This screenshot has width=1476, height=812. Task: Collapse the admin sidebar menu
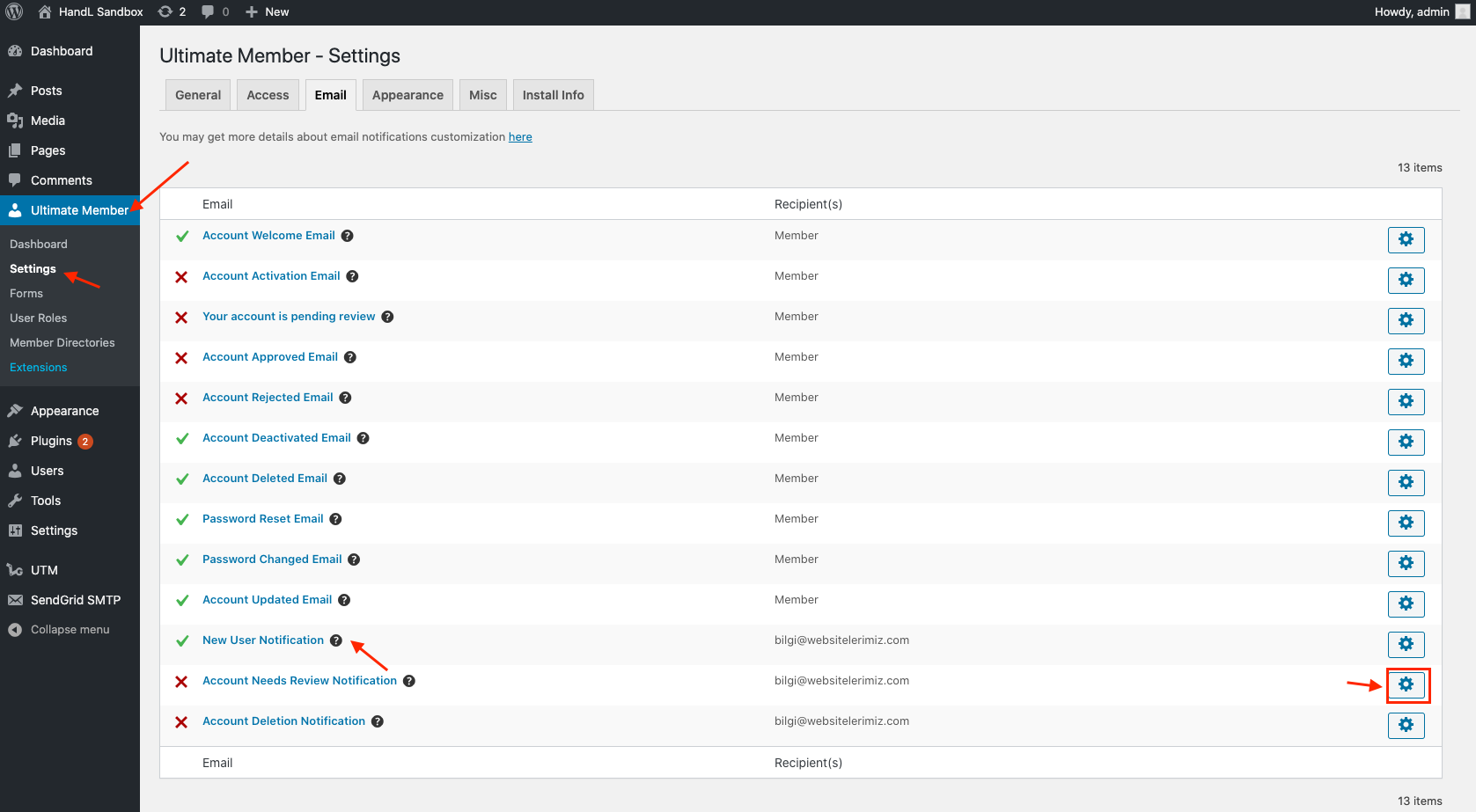[x=70, y=630]
